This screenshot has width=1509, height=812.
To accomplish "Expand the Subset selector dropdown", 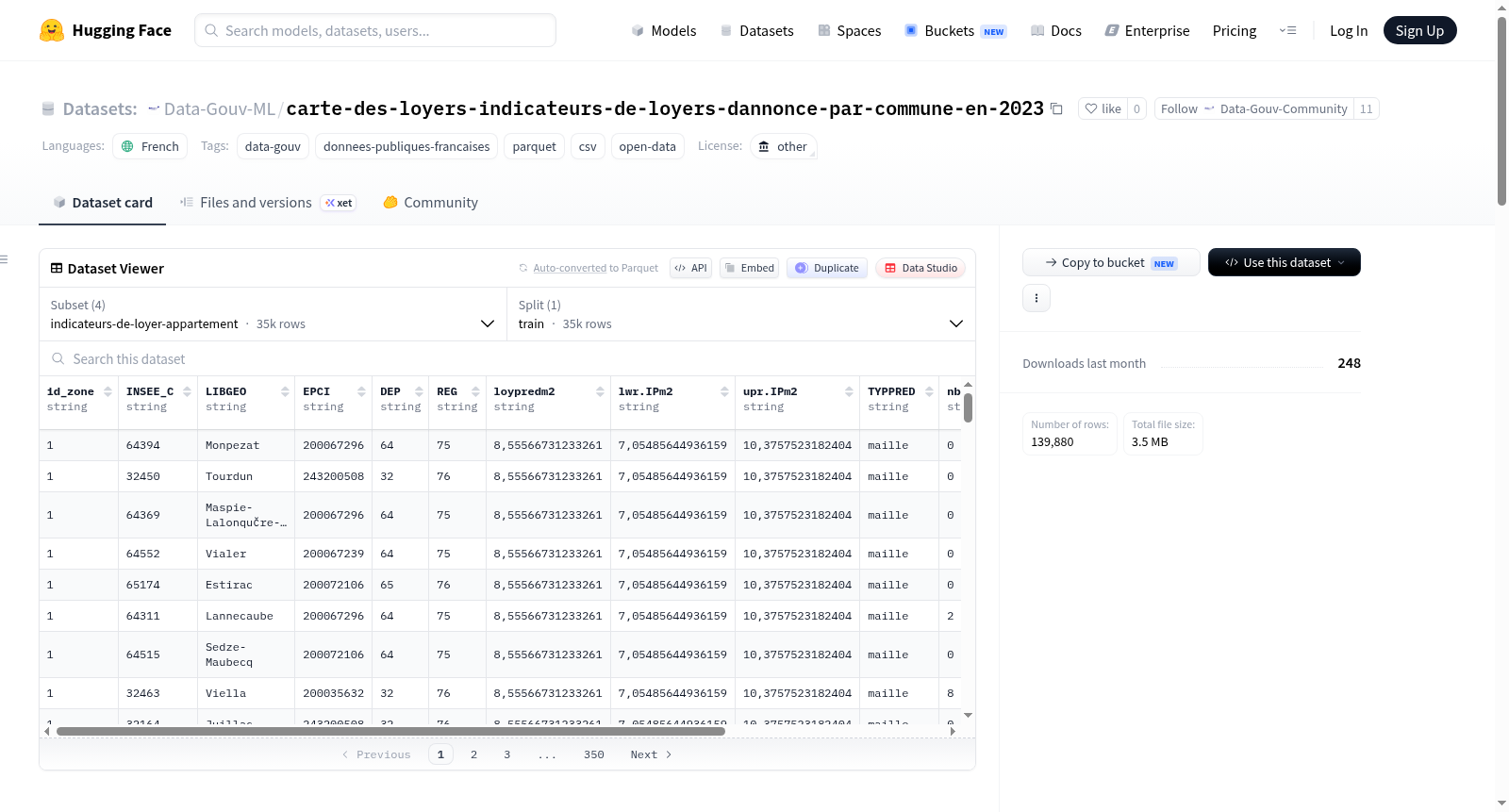I will coord(273,314).
